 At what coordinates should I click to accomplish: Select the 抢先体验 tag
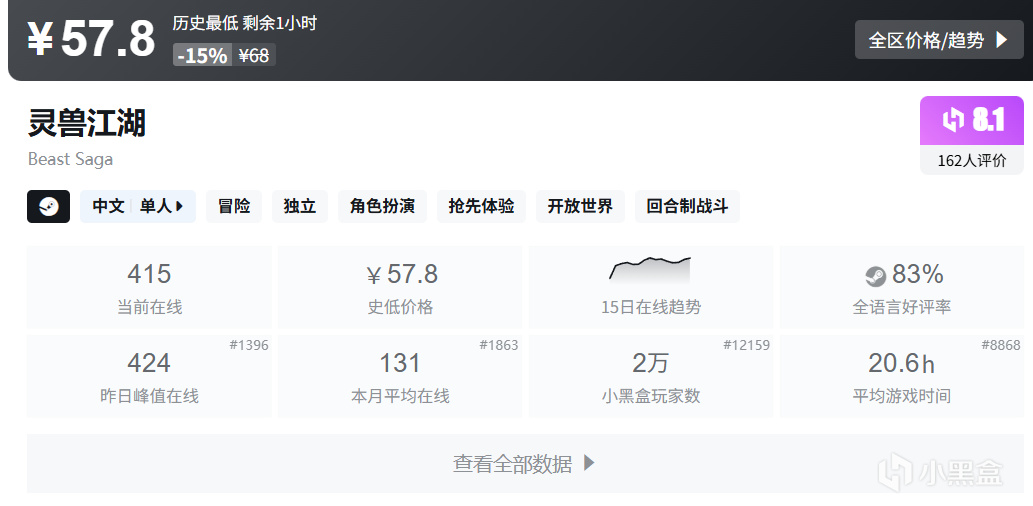pos(481,206)
